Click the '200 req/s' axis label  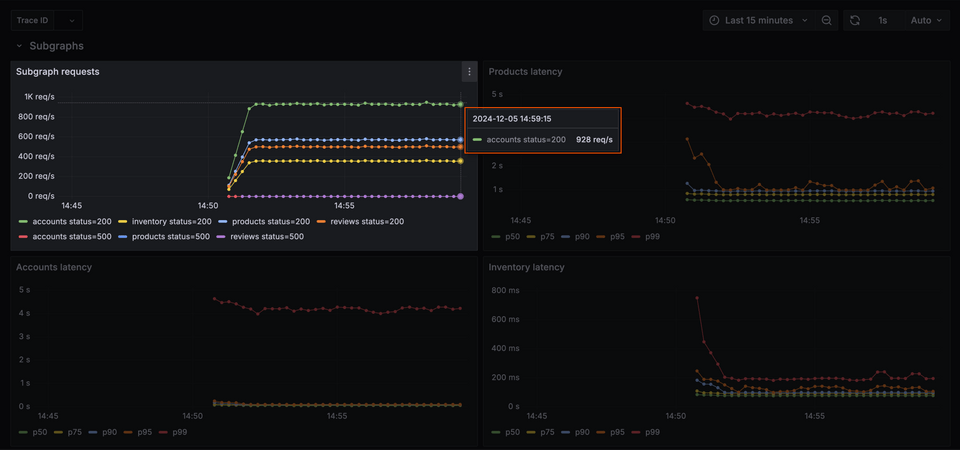(37, 176)
